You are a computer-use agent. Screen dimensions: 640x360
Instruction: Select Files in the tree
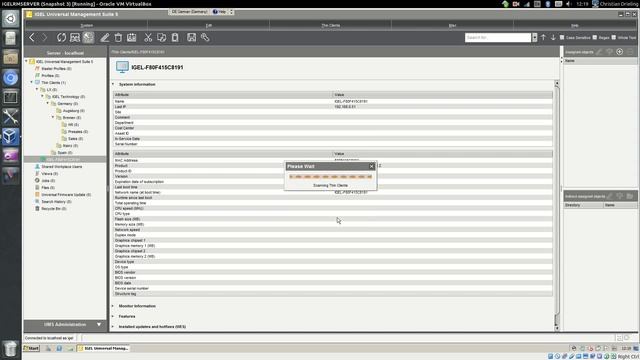(48, 188)
